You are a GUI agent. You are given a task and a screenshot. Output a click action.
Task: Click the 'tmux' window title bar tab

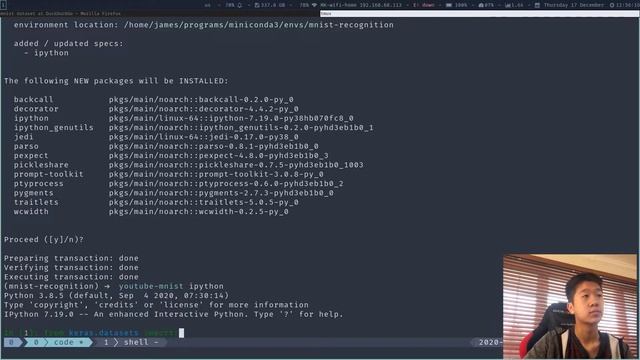(x=479, y=13)
